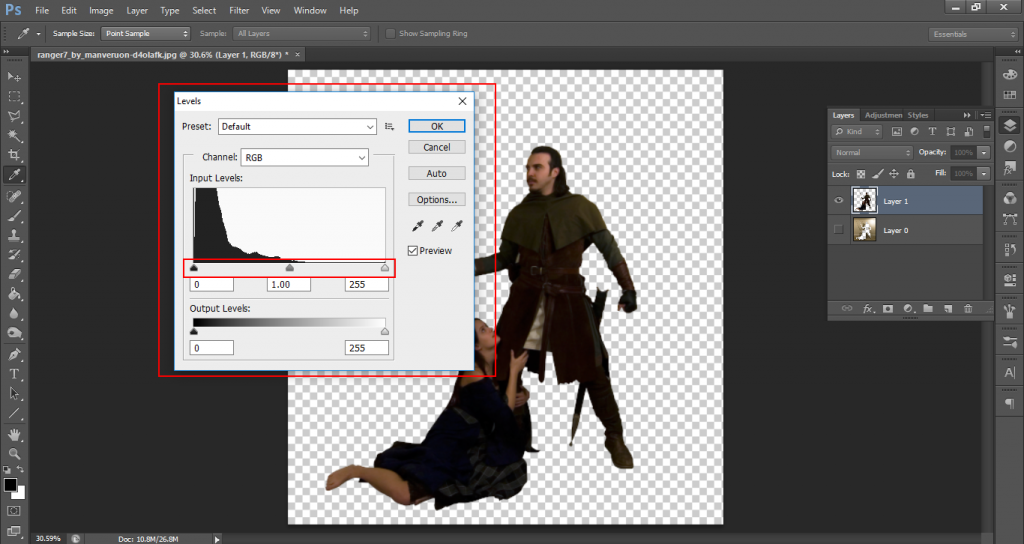Click the set black point eyedropper
The image size is (1024, 544).
tap(418, 226)
